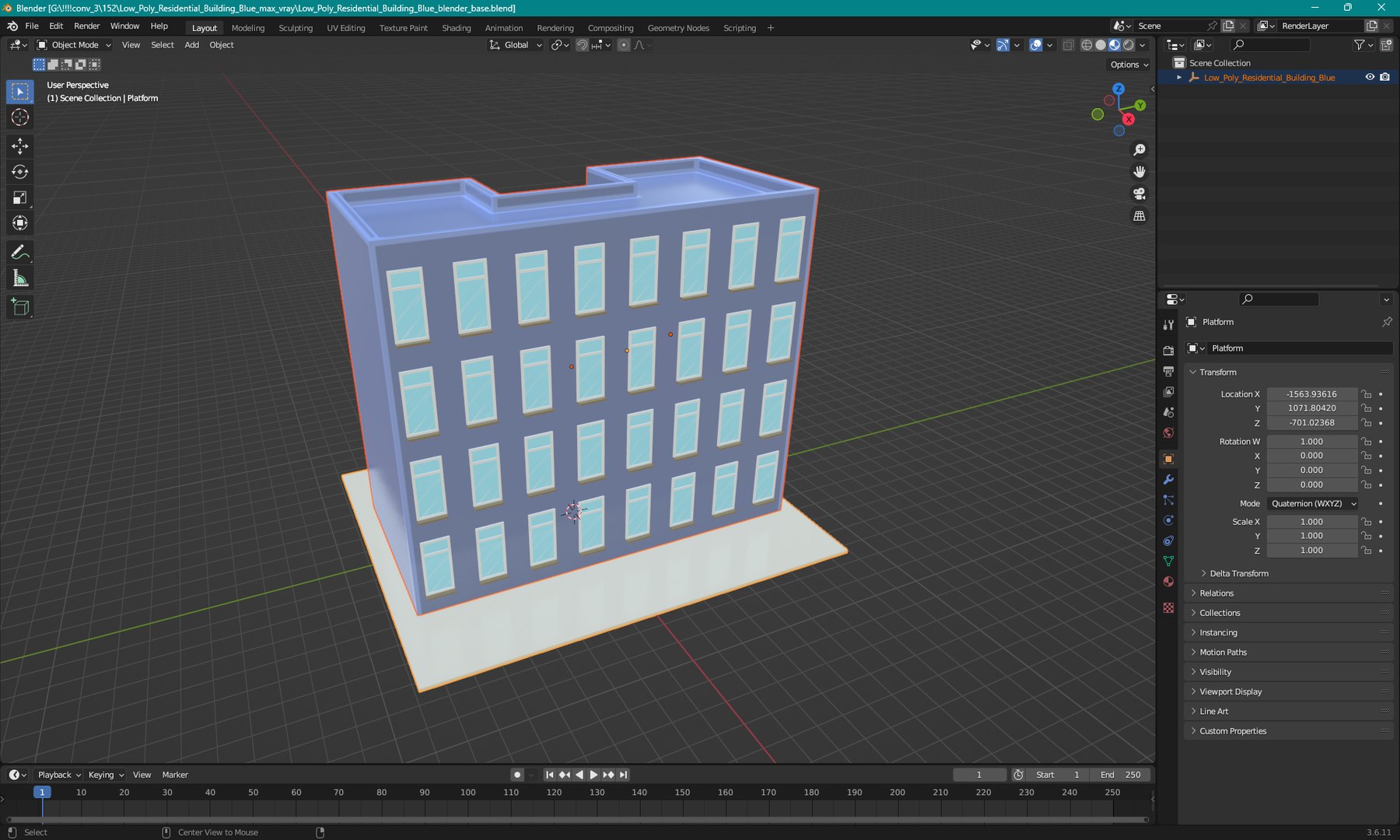
Task: Activate the Rotate tool
Action: 20,172
